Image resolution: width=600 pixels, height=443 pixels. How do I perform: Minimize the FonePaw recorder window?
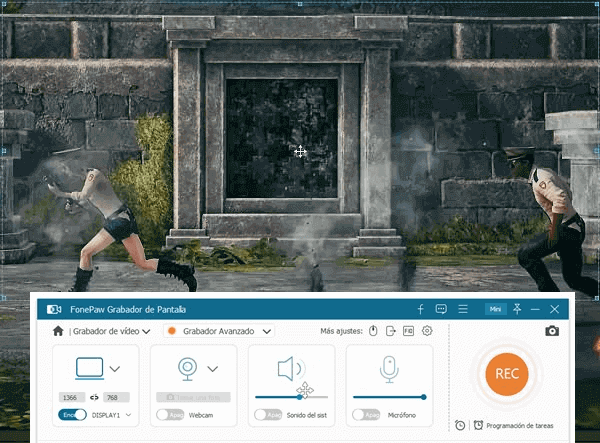[535, 309]
